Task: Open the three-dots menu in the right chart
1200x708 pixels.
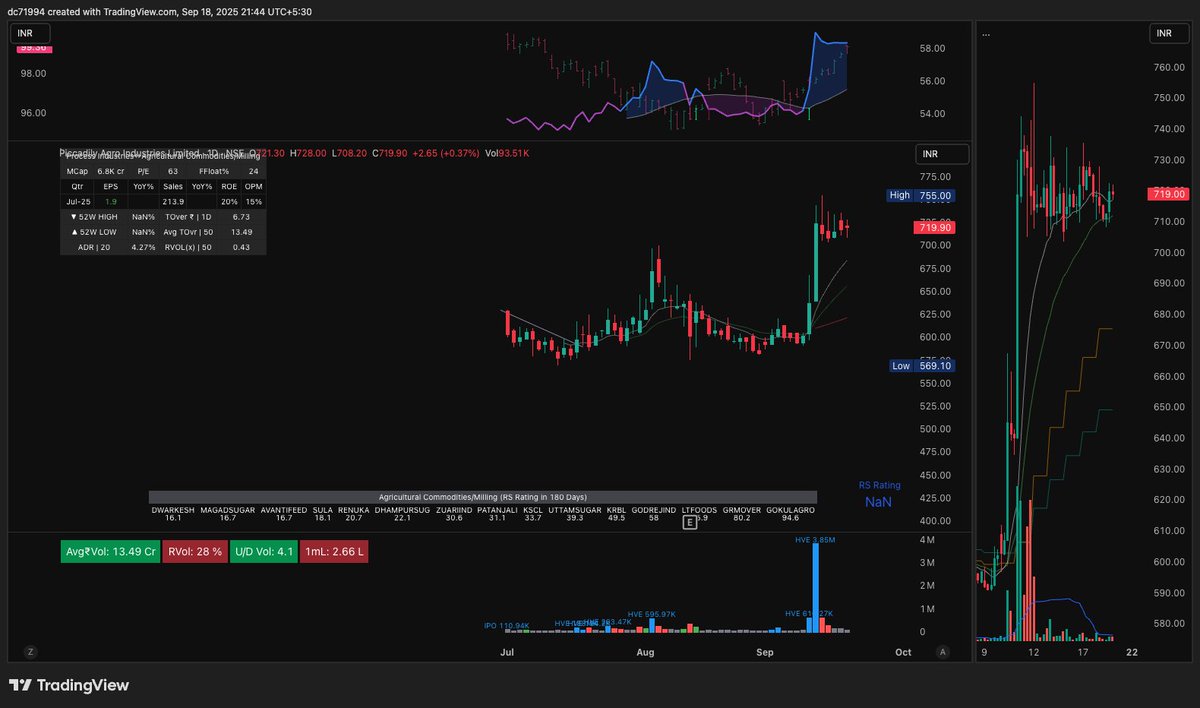Action: pyautogui.click(x=987, y=34)
